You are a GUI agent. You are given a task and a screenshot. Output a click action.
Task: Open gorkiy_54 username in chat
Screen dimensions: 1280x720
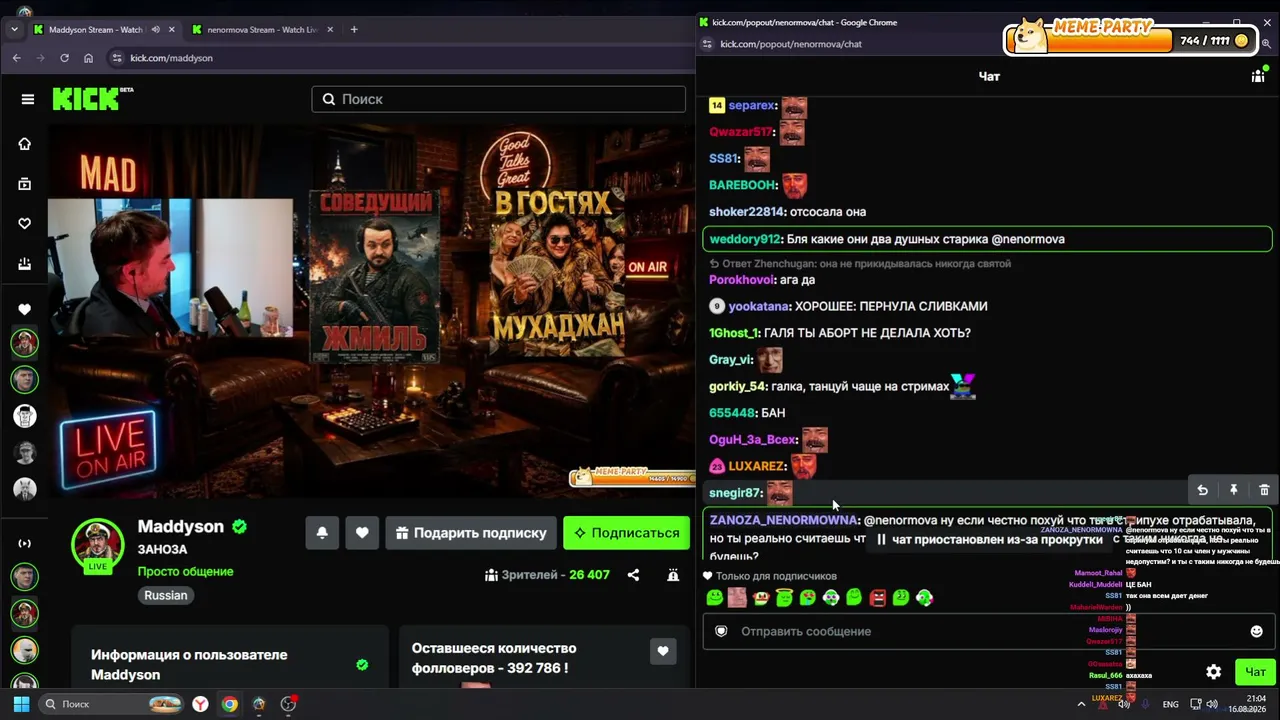(x=738, y=386)
